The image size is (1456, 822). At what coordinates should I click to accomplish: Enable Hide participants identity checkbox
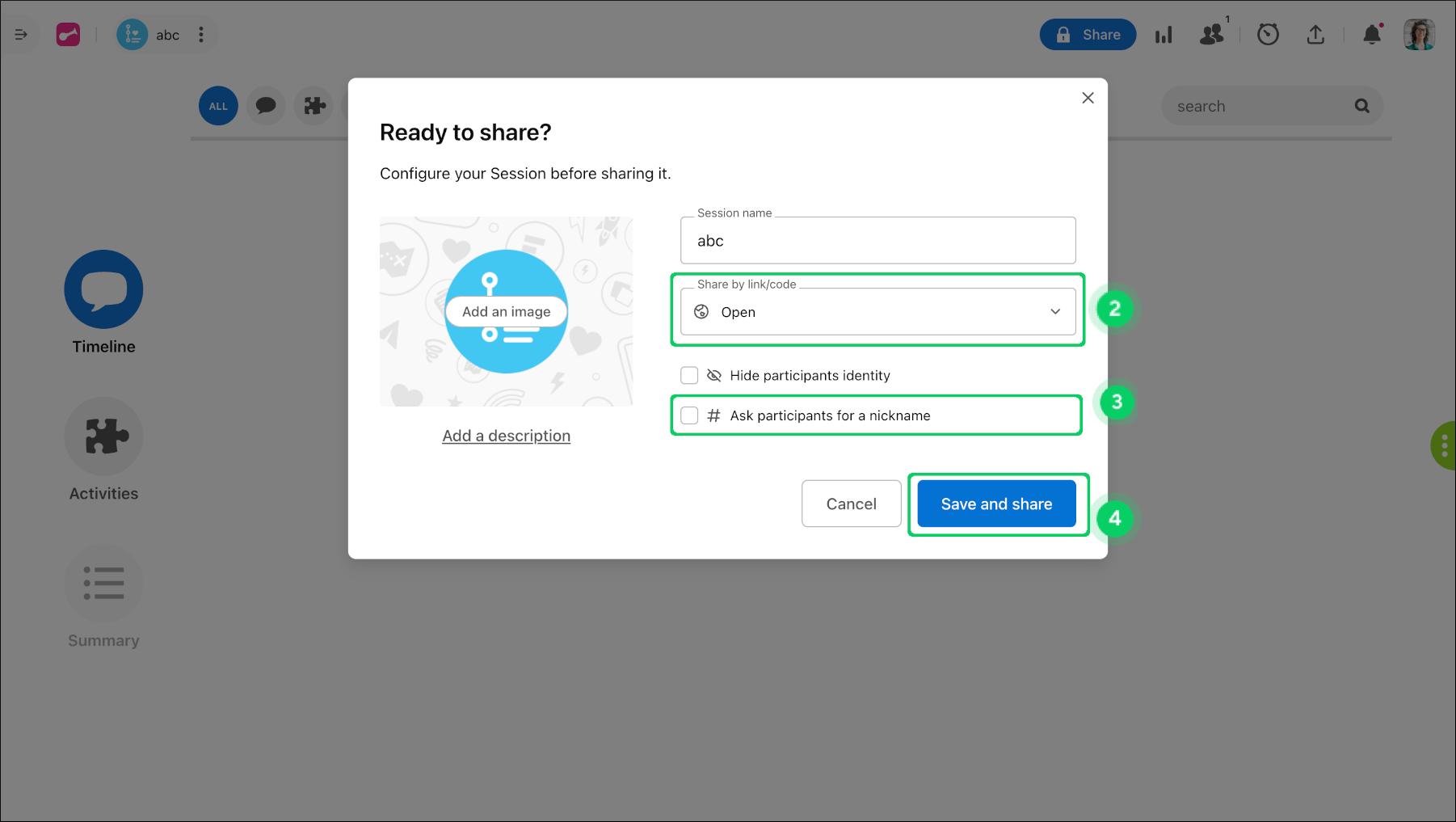pos(689,375)
